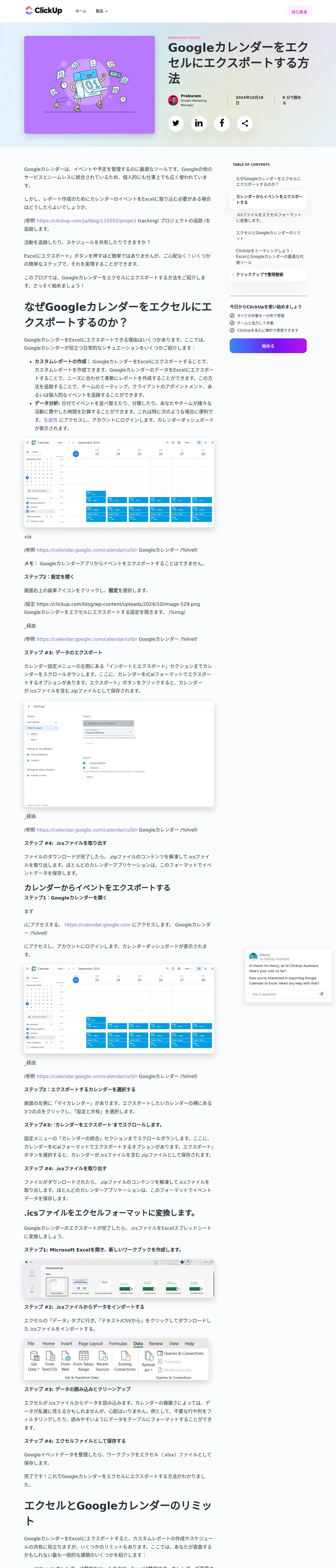Open the clickup.com/ja/blog/110502/project link

(86, 220)
